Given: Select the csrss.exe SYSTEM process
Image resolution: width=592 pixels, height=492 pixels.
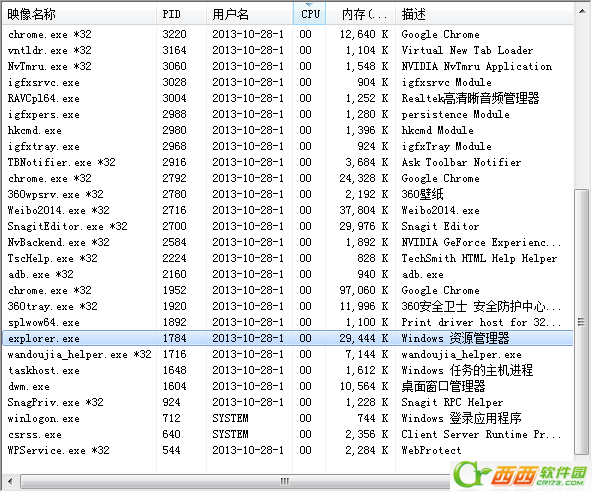Looking at the screenshot, I should [288, 434].
